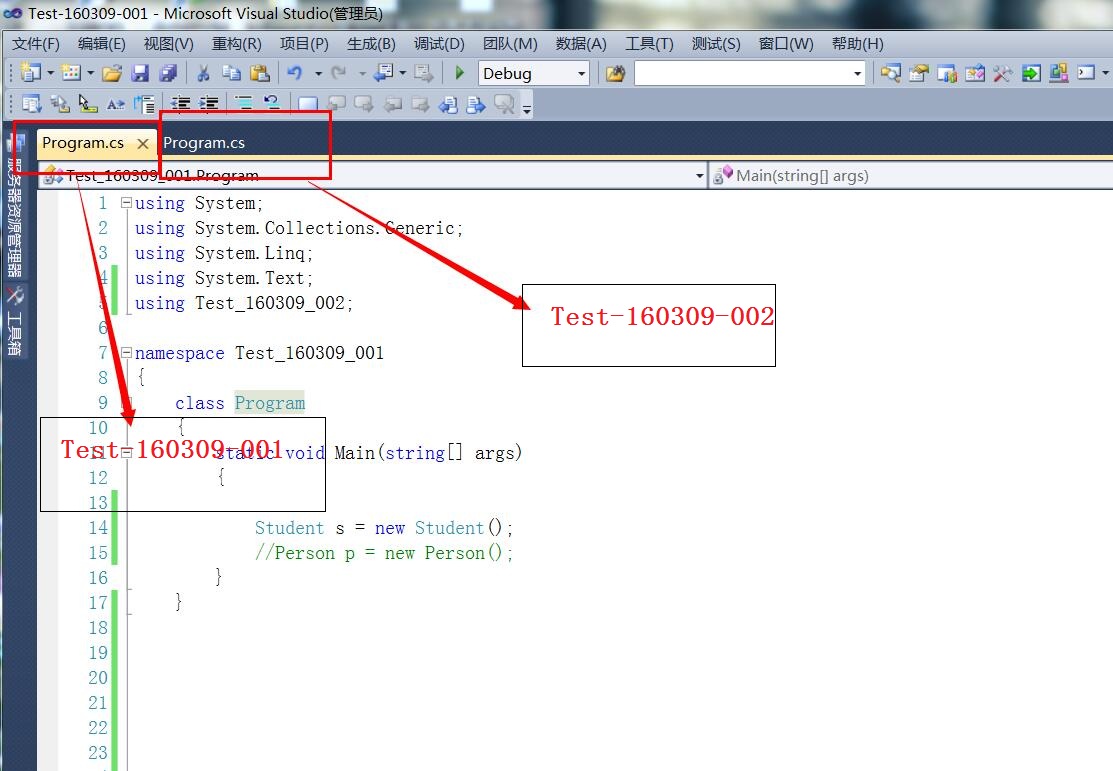1113x771 pixels.
Task: Open the 服务器资源管理器 side tab
Action: [14, 203]
